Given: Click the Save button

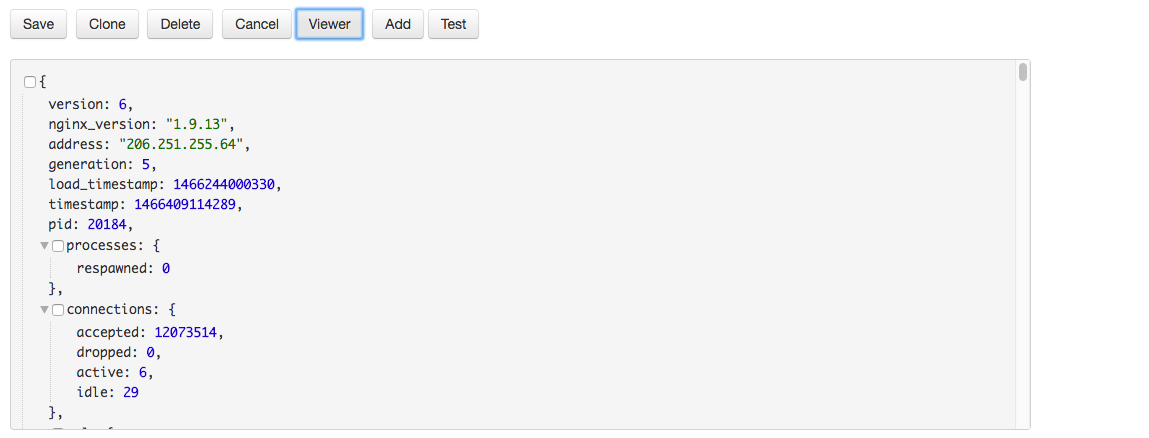Looking at the screenshot, I should (38, 24).
